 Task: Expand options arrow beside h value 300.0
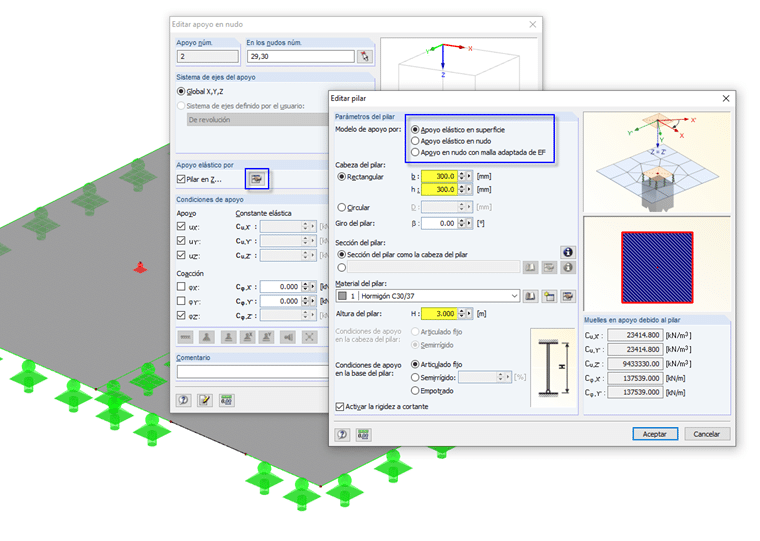[x=469, y=190]
